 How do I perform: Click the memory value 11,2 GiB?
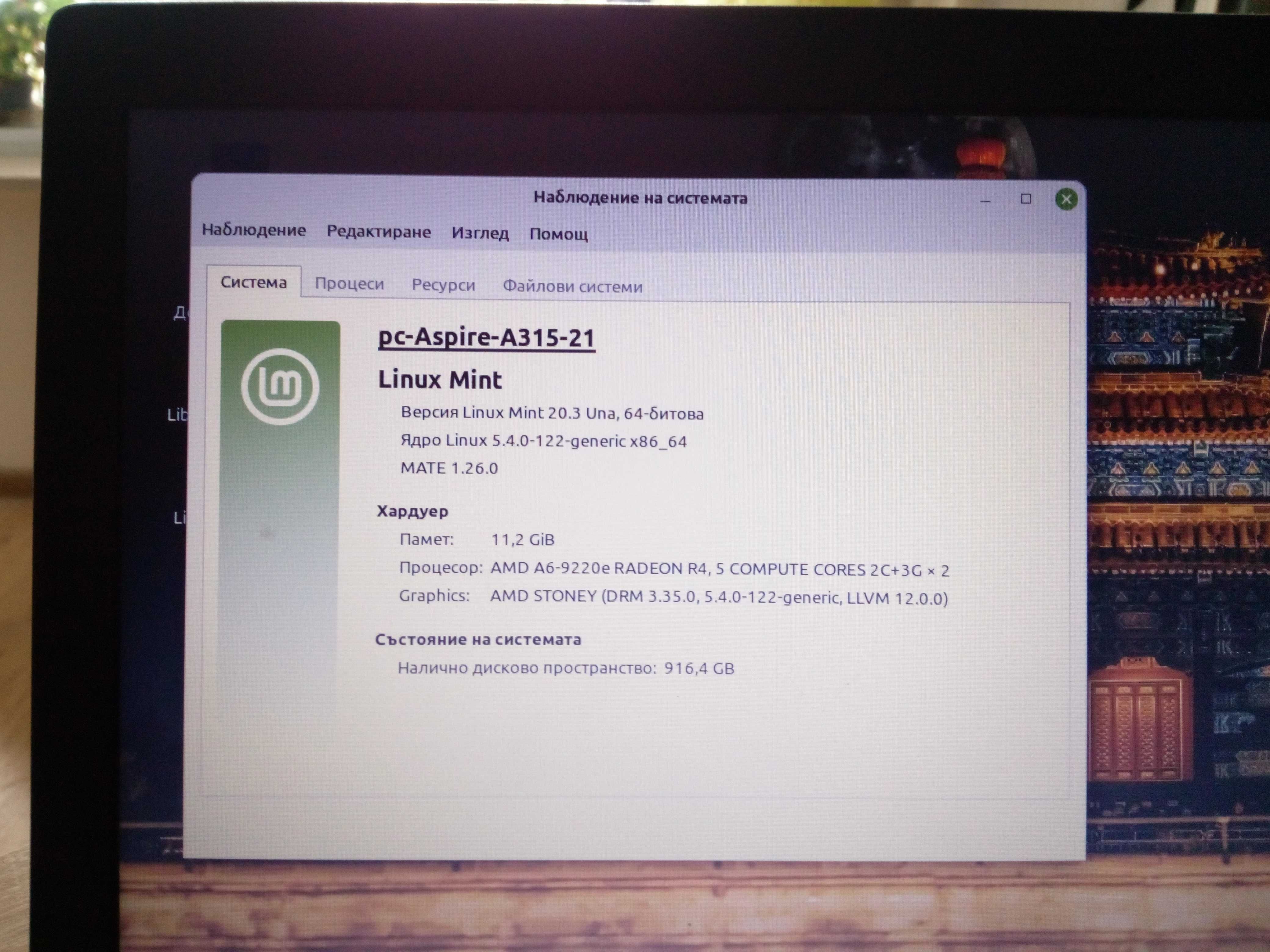(523, 539)
